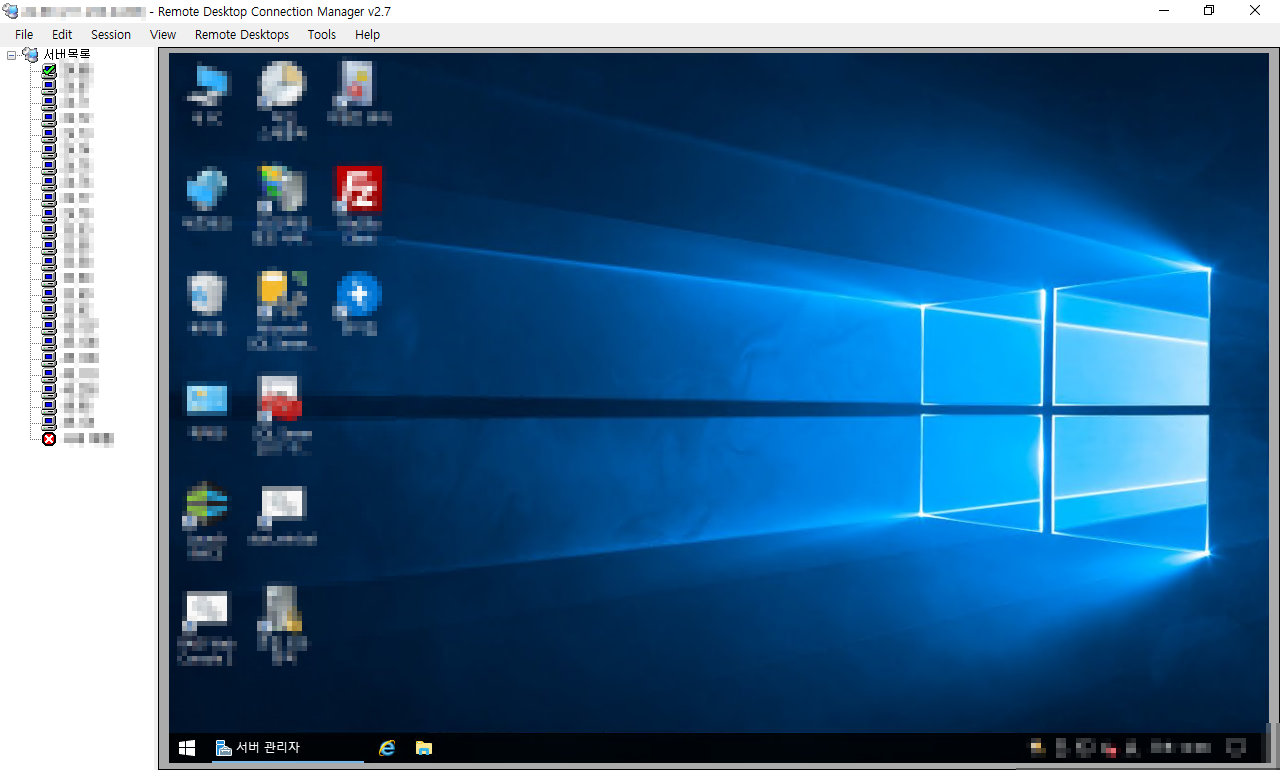The image size is (1280, 770).
Task: Select the connected server with green check
Action: (49, 71)
